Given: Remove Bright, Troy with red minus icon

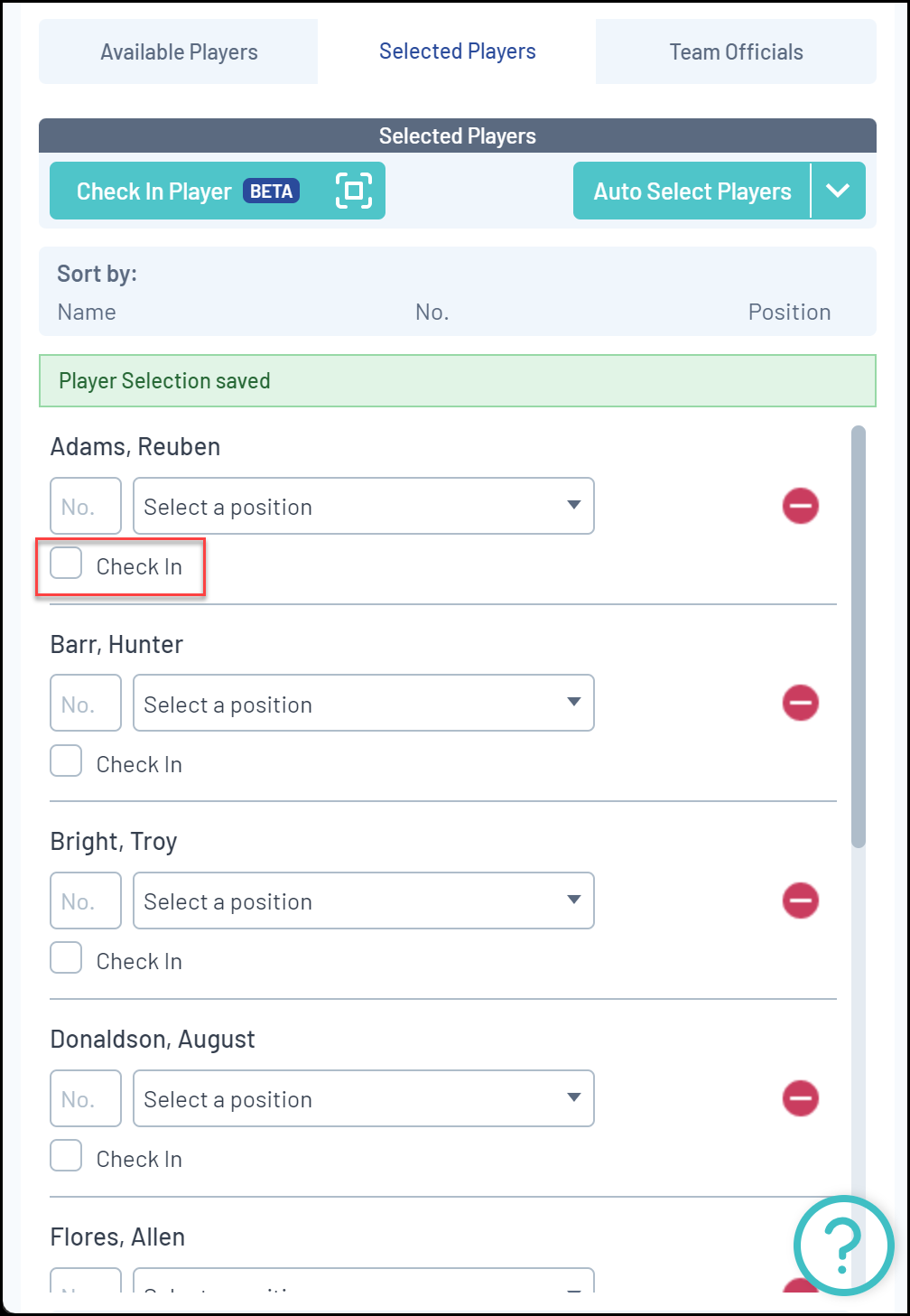Looking at the screenshot, I should pos(800,901).
